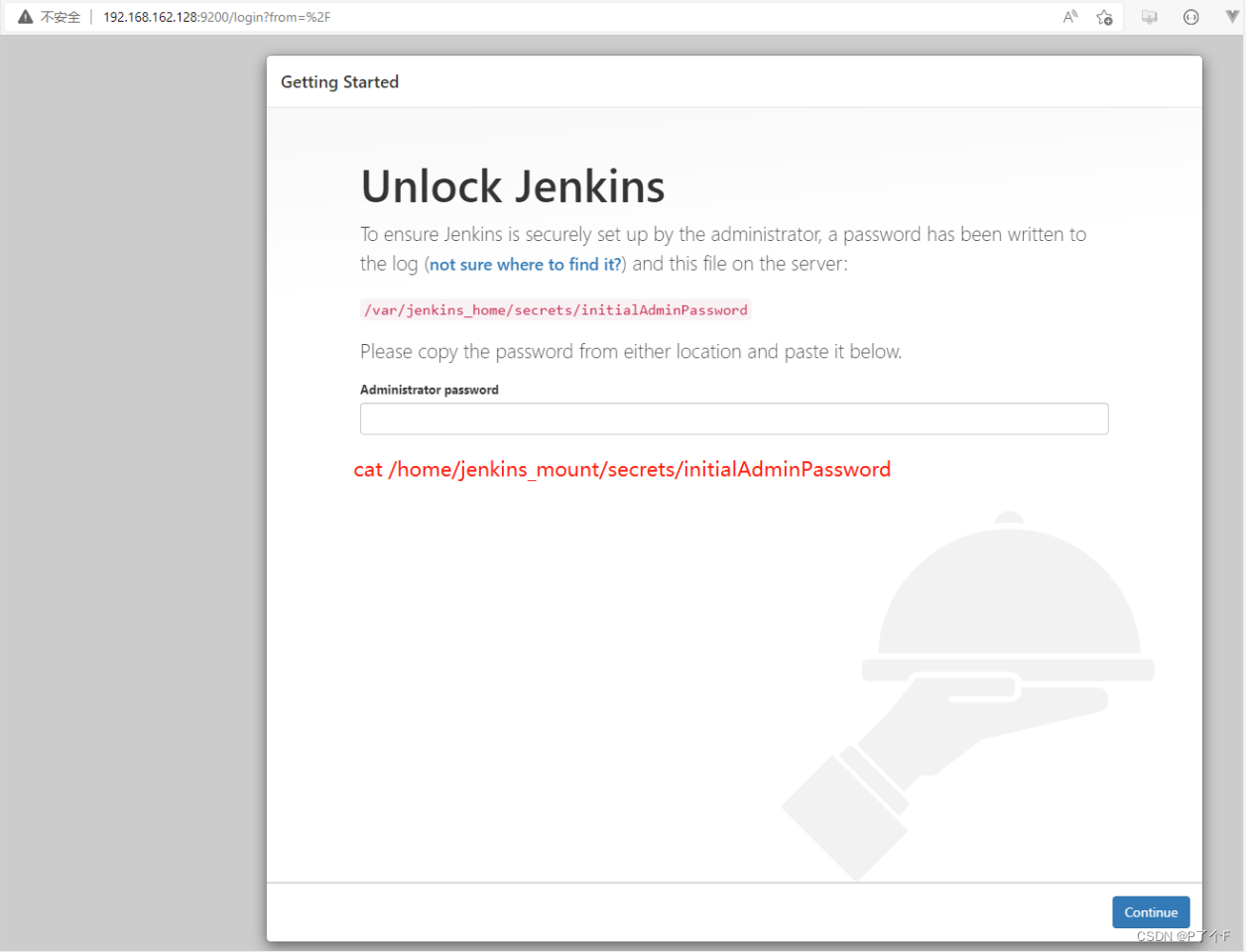Viewport: 1246px width, 952px height.
Task: Select the /var/jenkins_home/secrets/initialAdminPassword path text
Action: click(556, 310)
